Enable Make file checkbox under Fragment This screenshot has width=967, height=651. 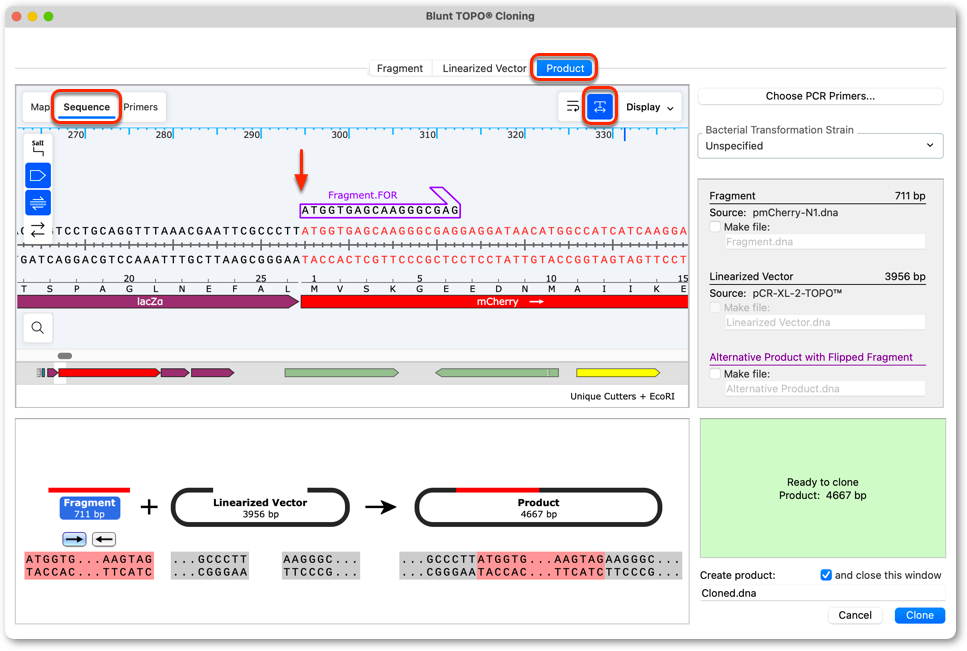pyautogui.click(x=715, y=227)
